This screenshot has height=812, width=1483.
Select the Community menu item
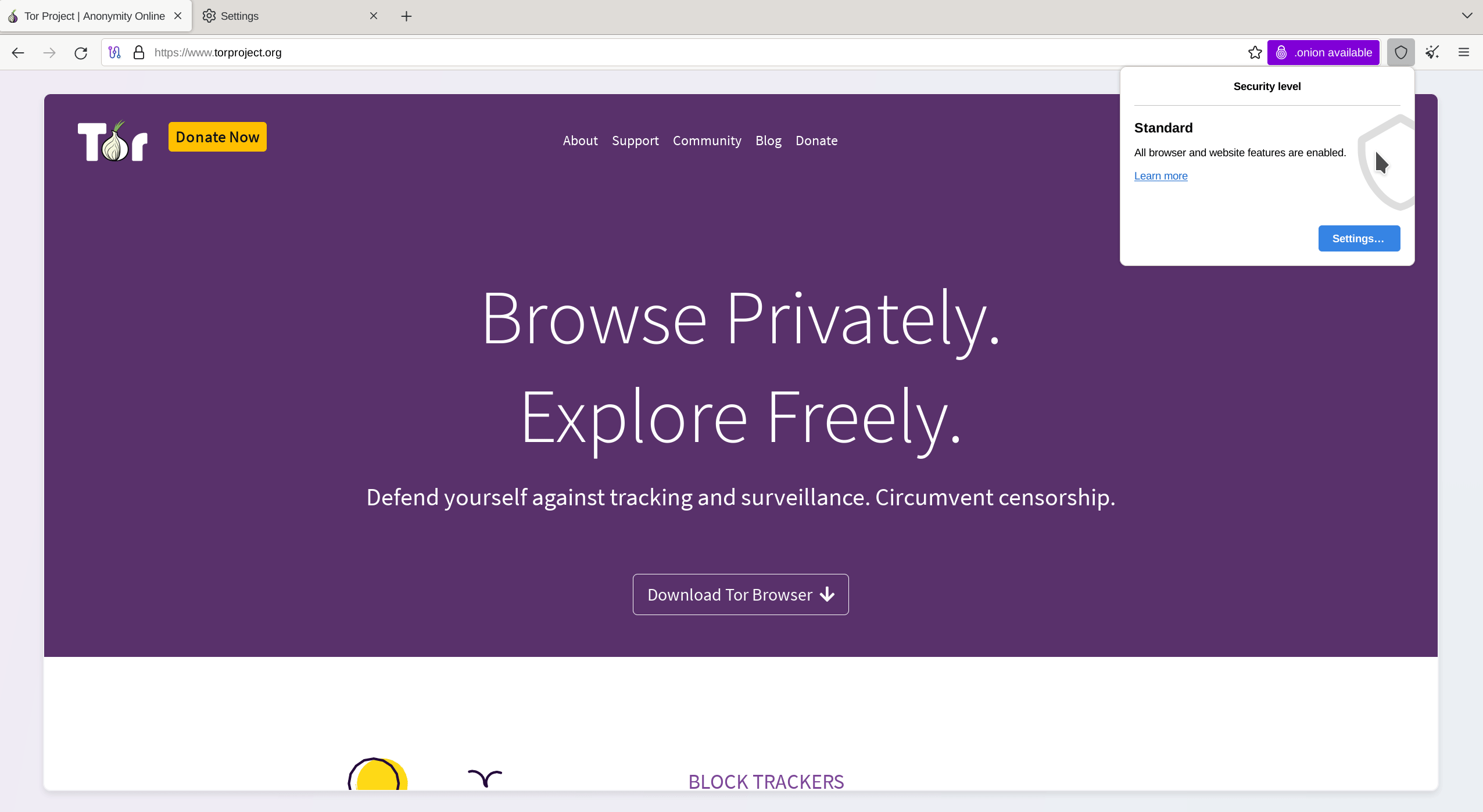(707, 140)
